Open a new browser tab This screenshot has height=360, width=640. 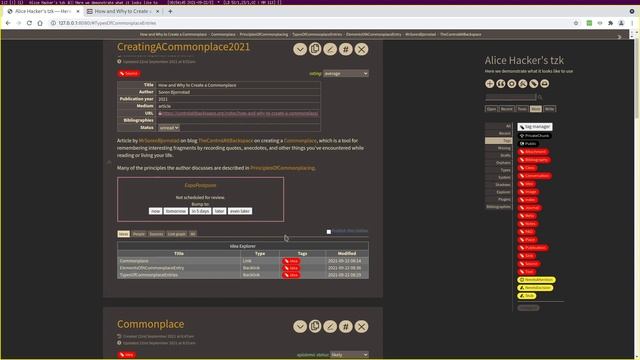(x=170, y=11)
